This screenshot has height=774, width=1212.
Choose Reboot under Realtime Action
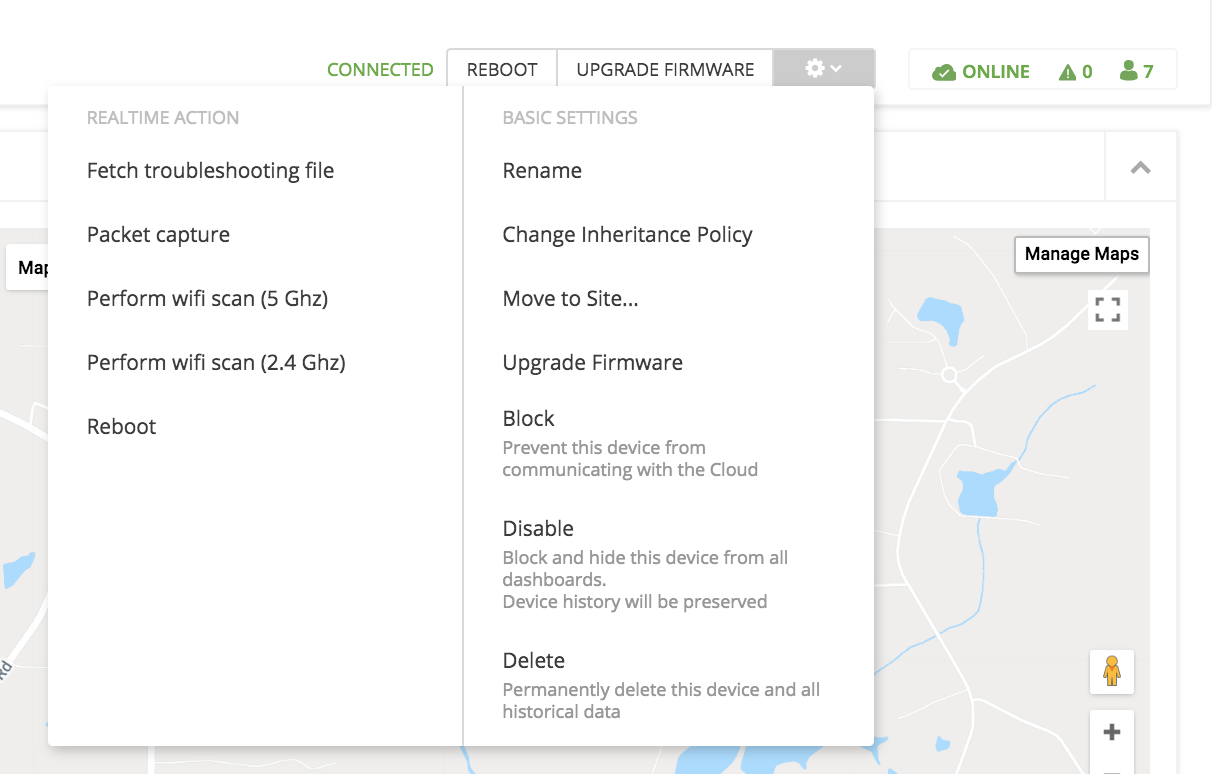(122, 426)
